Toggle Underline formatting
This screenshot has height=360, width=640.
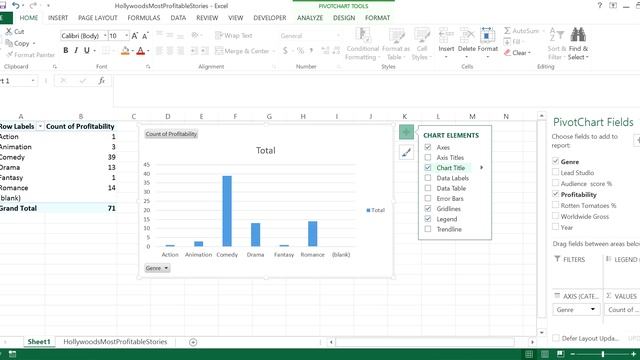coord(87,51)
